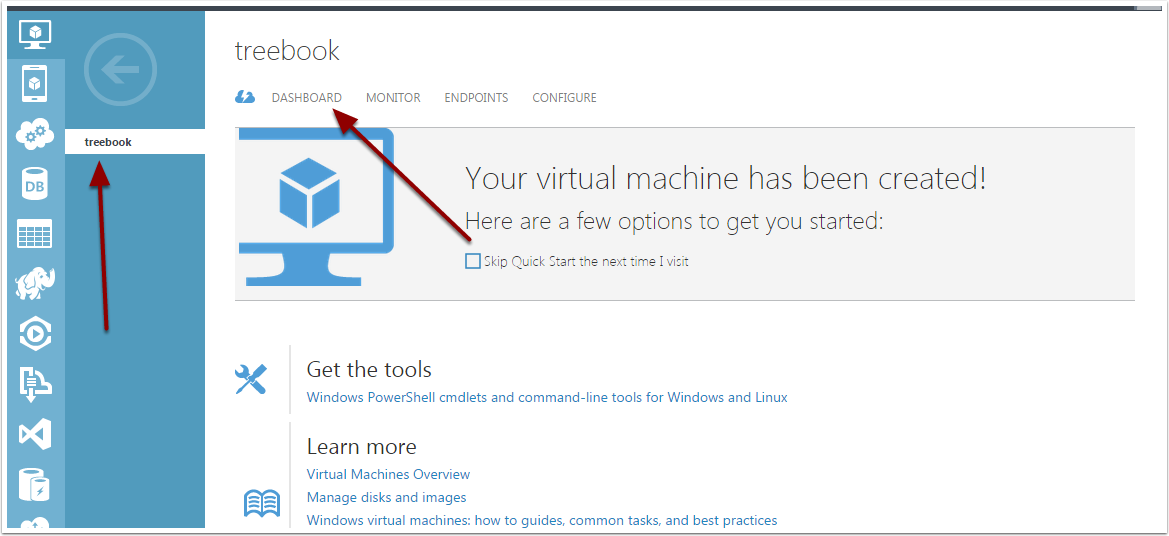This screenshot has width=1169, height=536.
Task: Select treebook in the machine list
Action: (135, 142)
